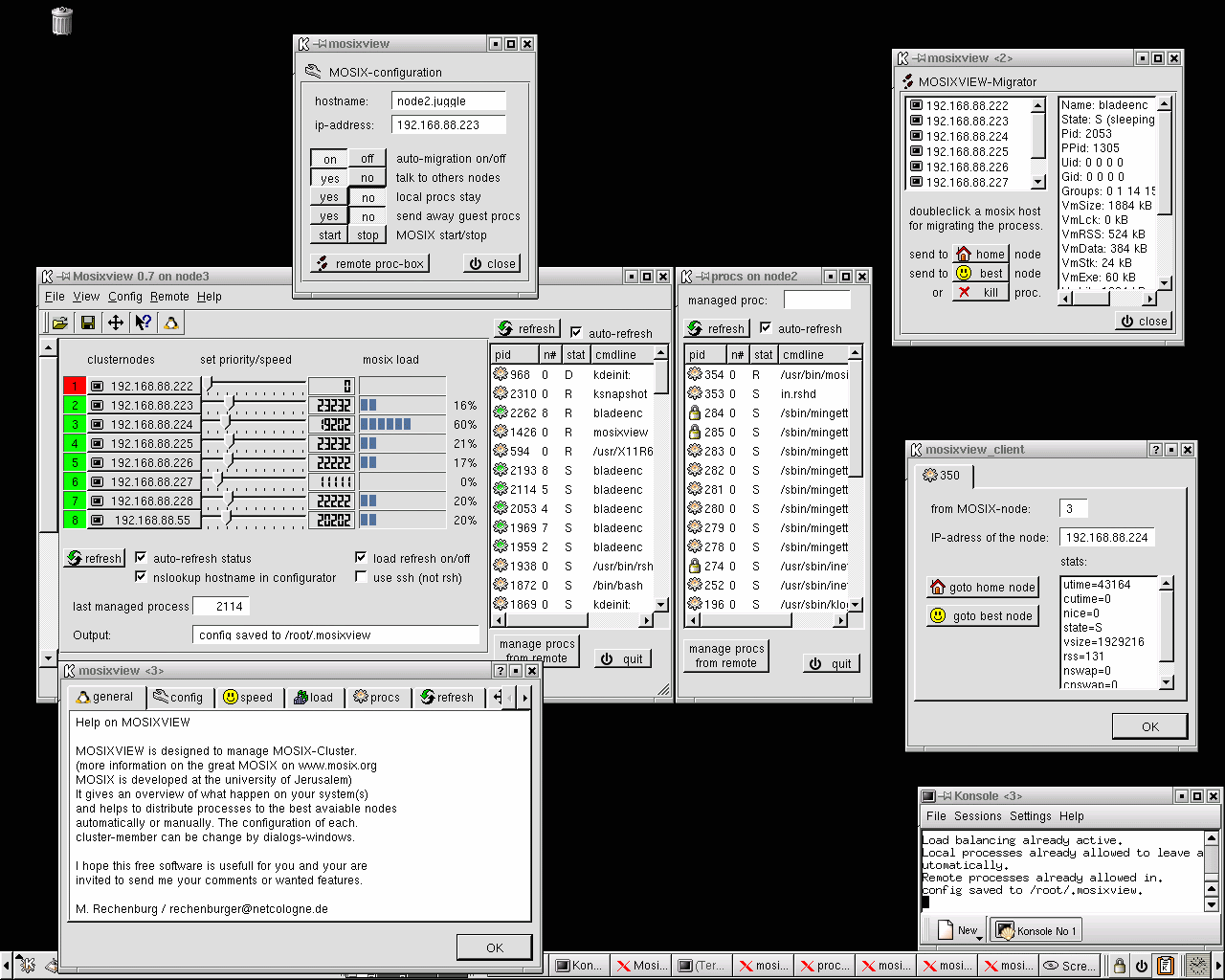The width and height of the screenshot is (1225, 980).
Task: Click the help question mark on mosixview_client titlebar
Action: (1155, 450)
